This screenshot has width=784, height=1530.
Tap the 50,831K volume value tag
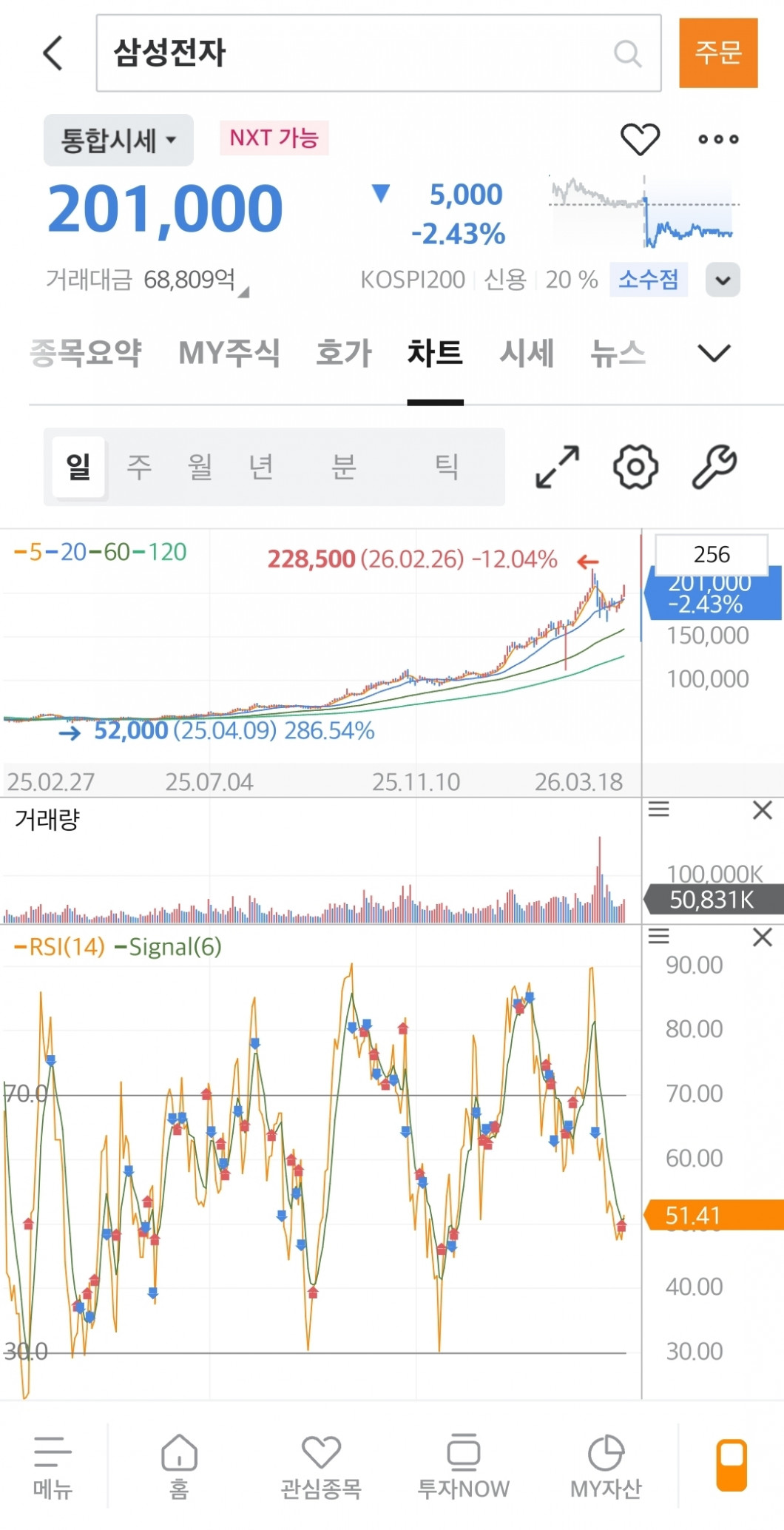(714, 900)
